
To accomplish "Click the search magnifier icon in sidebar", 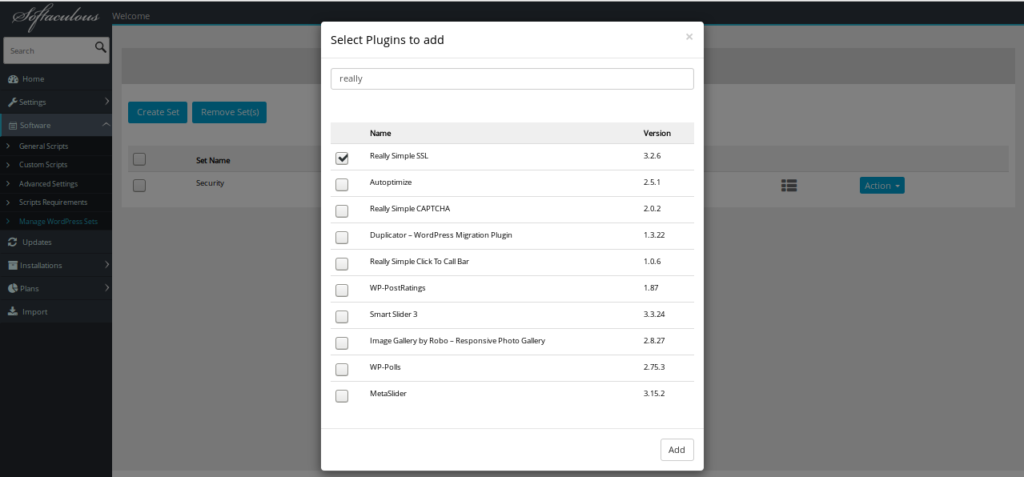I will [x=101, y=47].
